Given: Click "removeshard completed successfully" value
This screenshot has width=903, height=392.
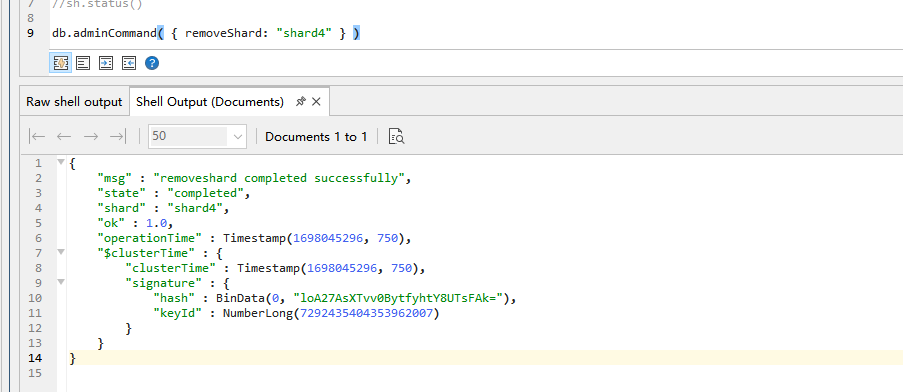Looking at the screenshot, I should [279, 178].
